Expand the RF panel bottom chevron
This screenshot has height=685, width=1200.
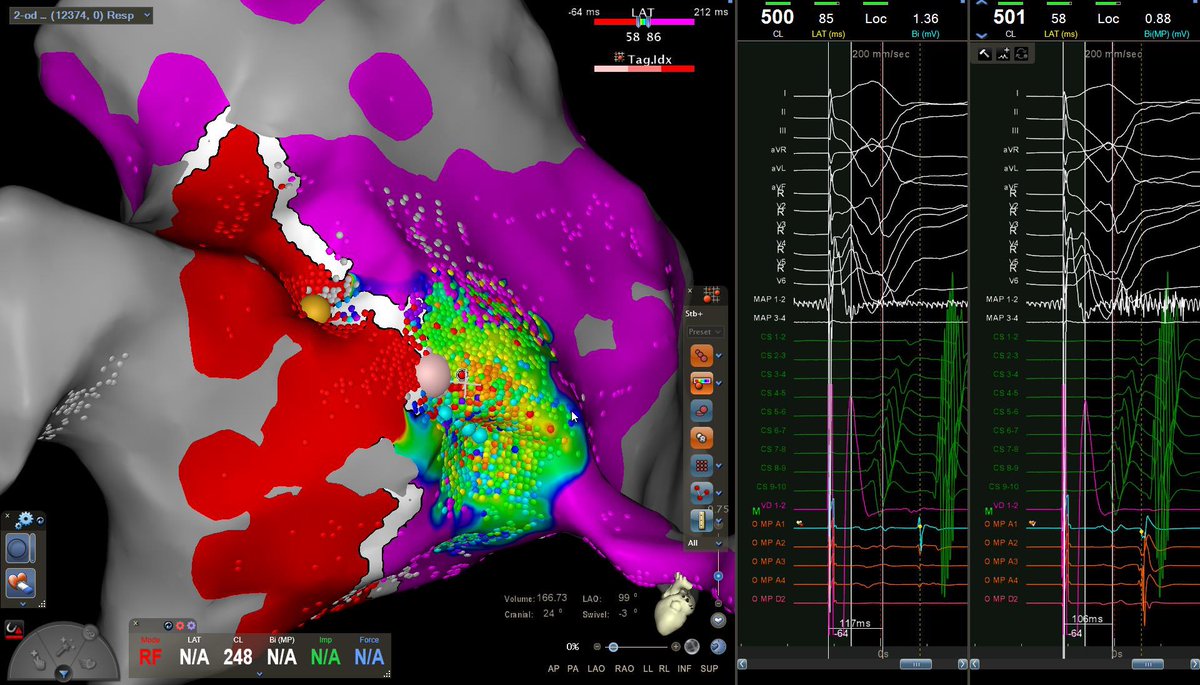coord(259,674)
